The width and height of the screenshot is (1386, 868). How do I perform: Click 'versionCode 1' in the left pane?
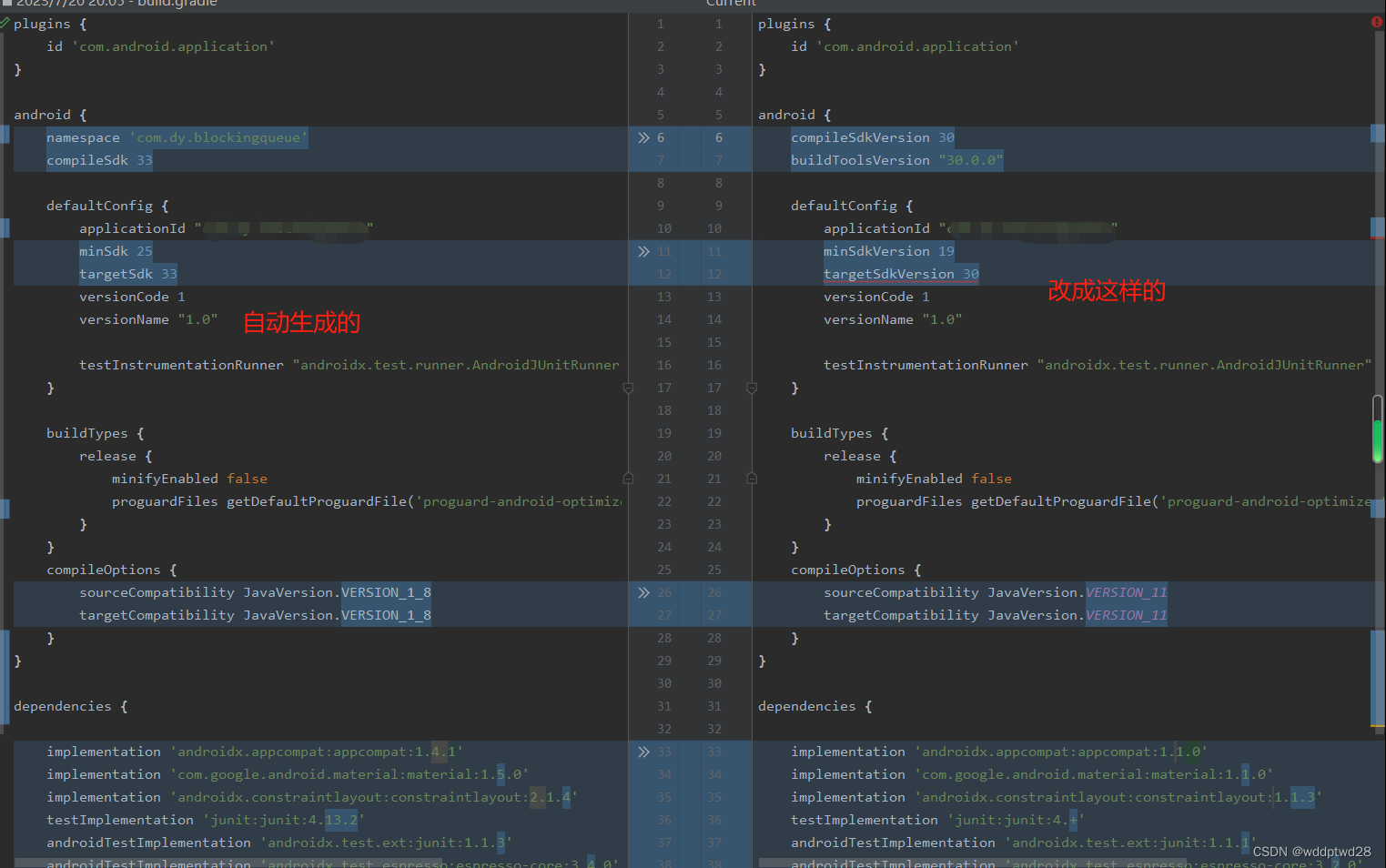(132, 297)
